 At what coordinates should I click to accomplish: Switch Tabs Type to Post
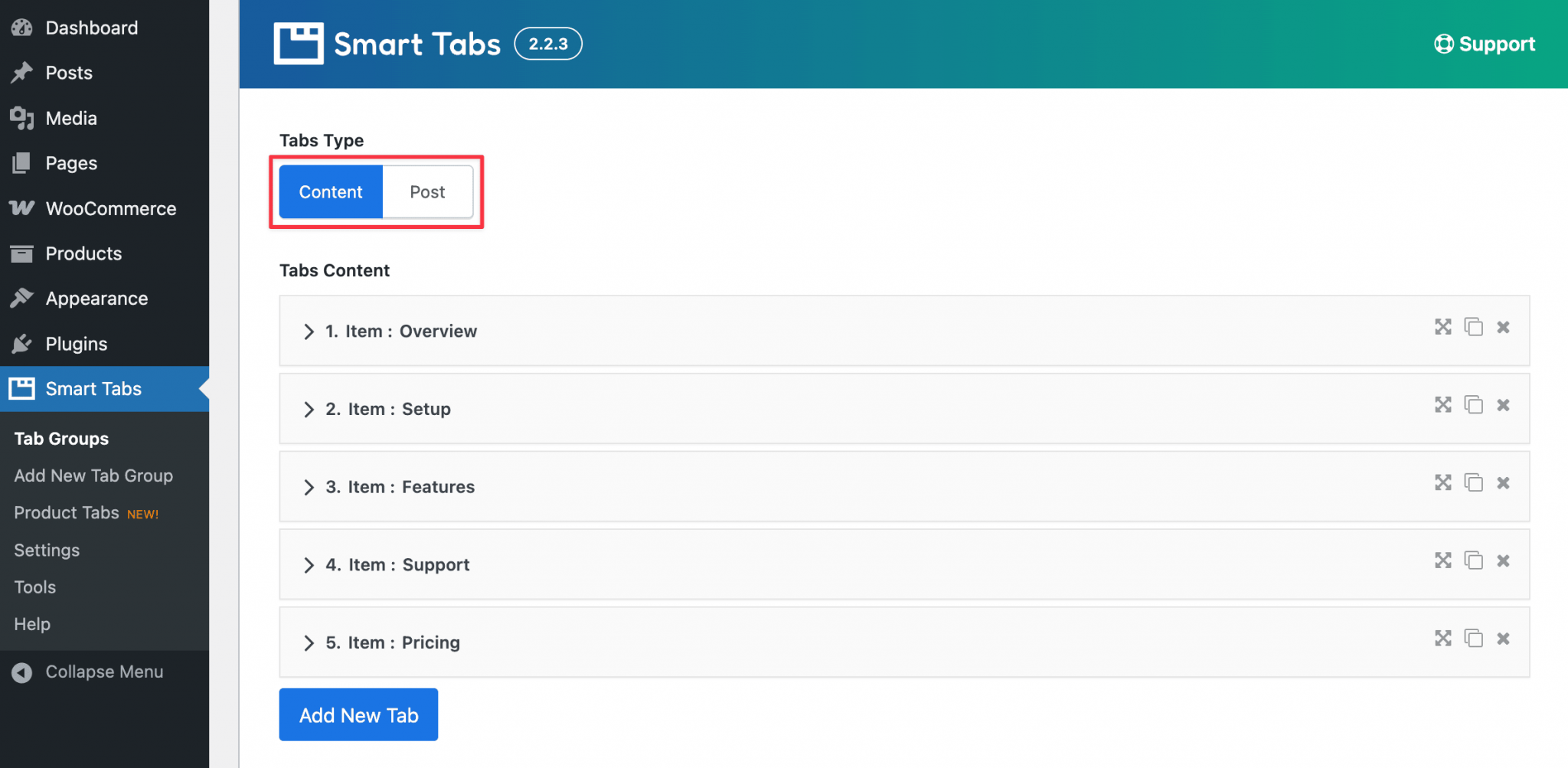(x=426, y=191)
